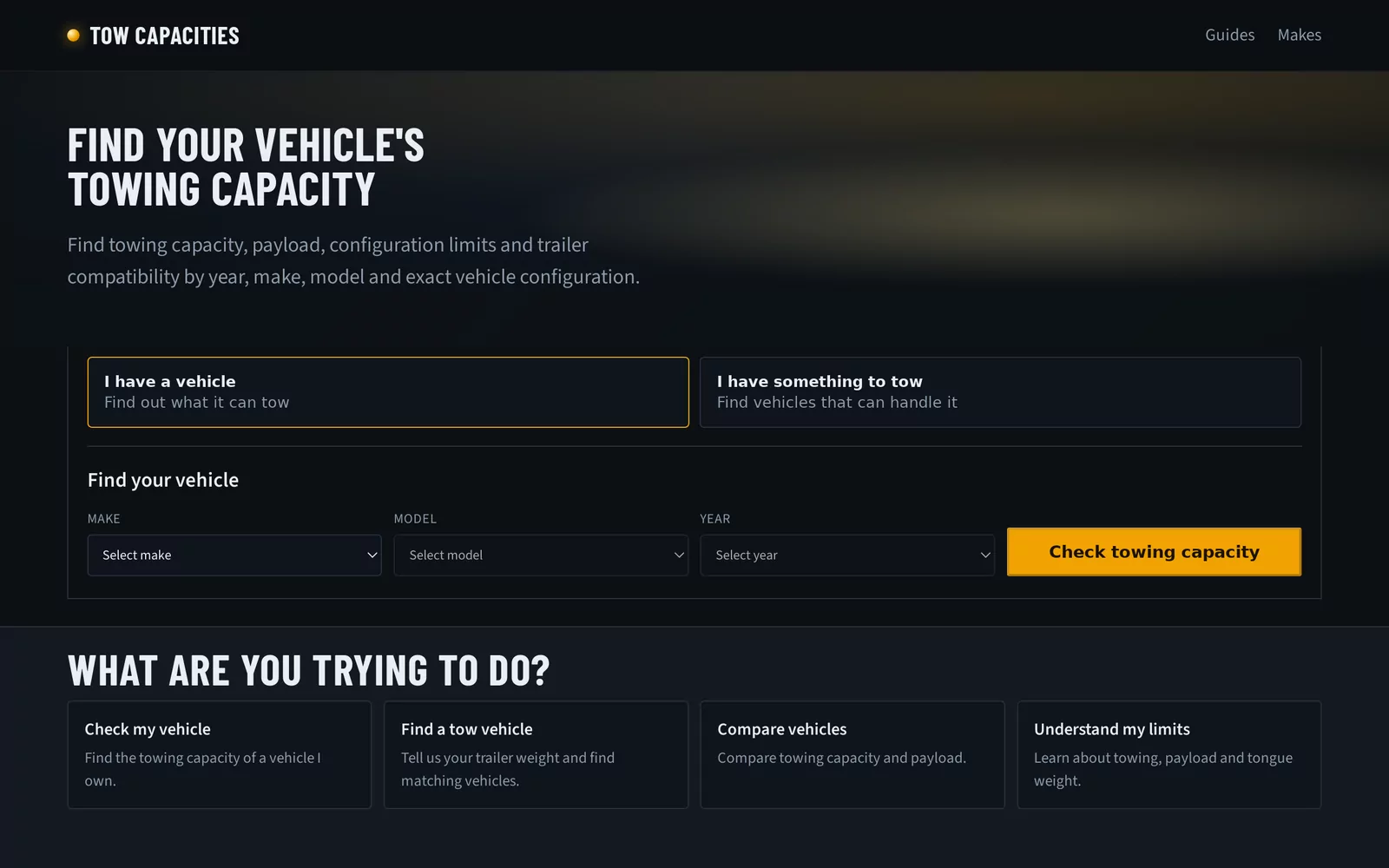
Task: Open the Check my vehicle card
Action: [220, 755]
